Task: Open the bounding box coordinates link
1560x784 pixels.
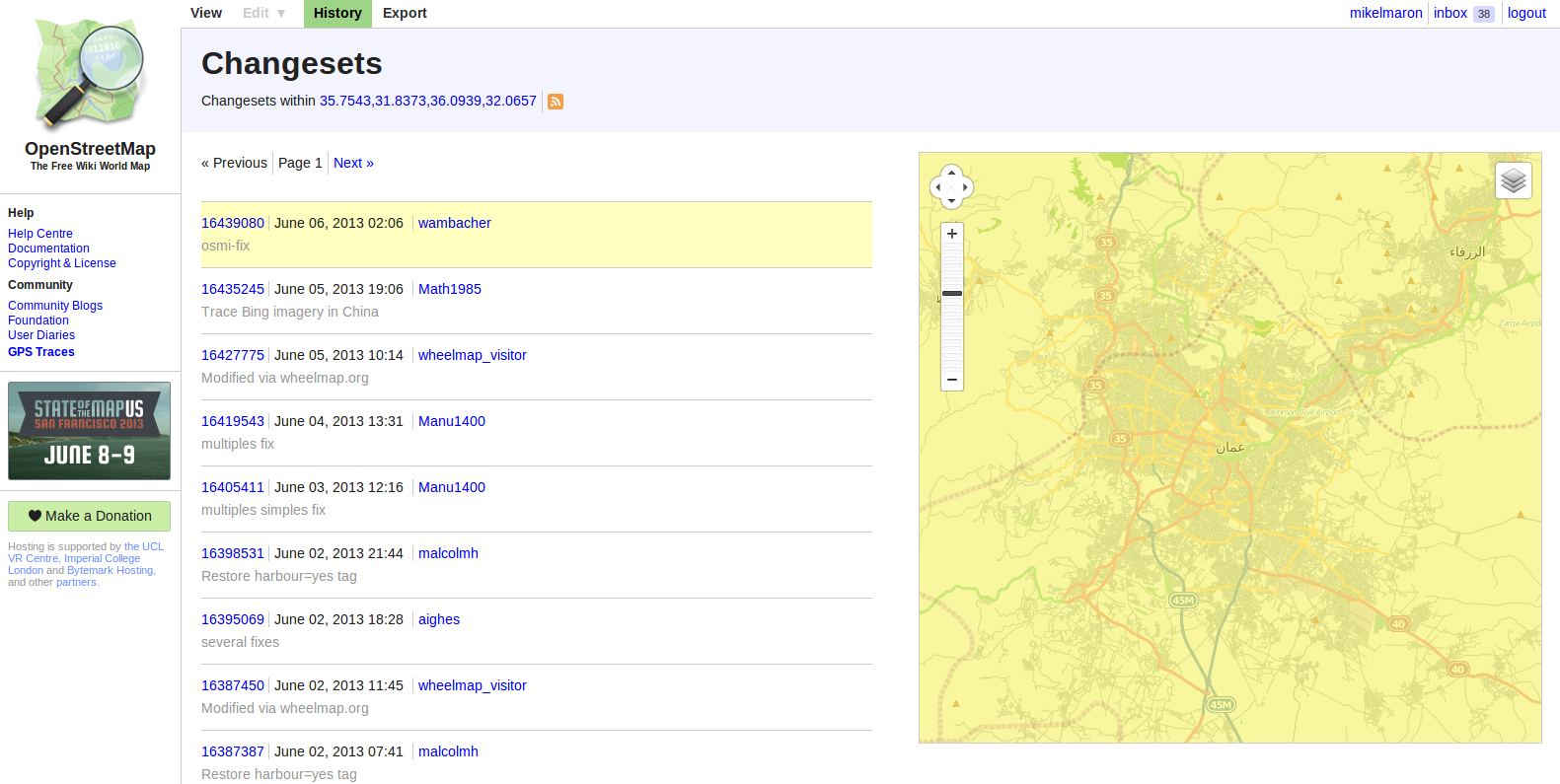Action: click(428, 101)
